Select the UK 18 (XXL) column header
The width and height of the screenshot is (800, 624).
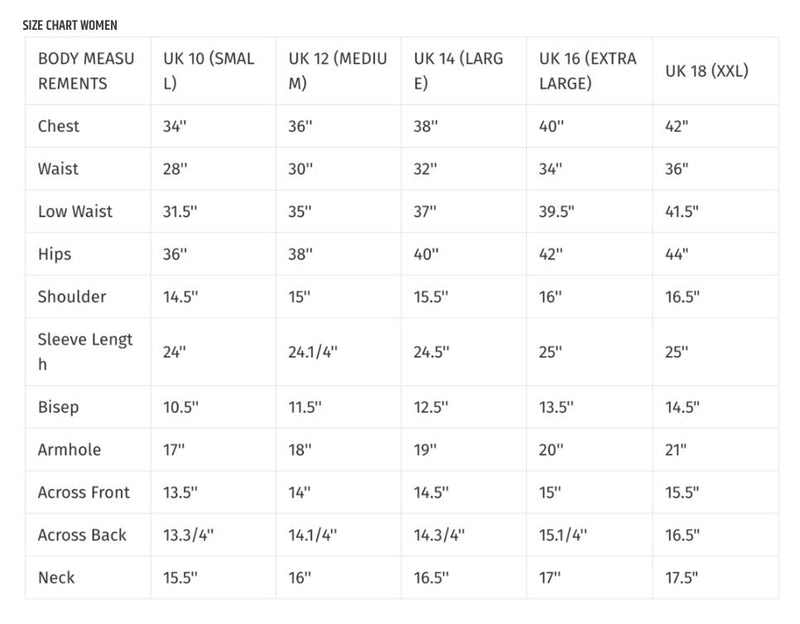(x=707, y=72)
